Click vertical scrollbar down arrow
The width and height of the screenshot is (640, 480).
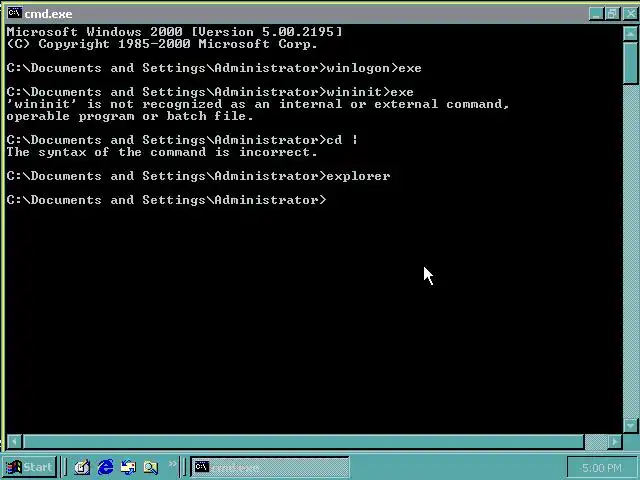[631, 425]
